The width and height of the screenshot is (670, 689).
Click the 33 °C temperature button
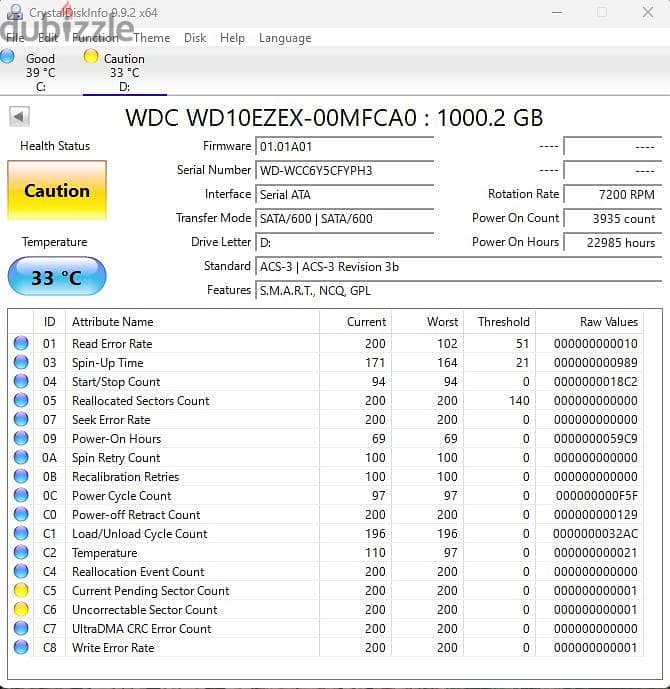click(57, 277)
